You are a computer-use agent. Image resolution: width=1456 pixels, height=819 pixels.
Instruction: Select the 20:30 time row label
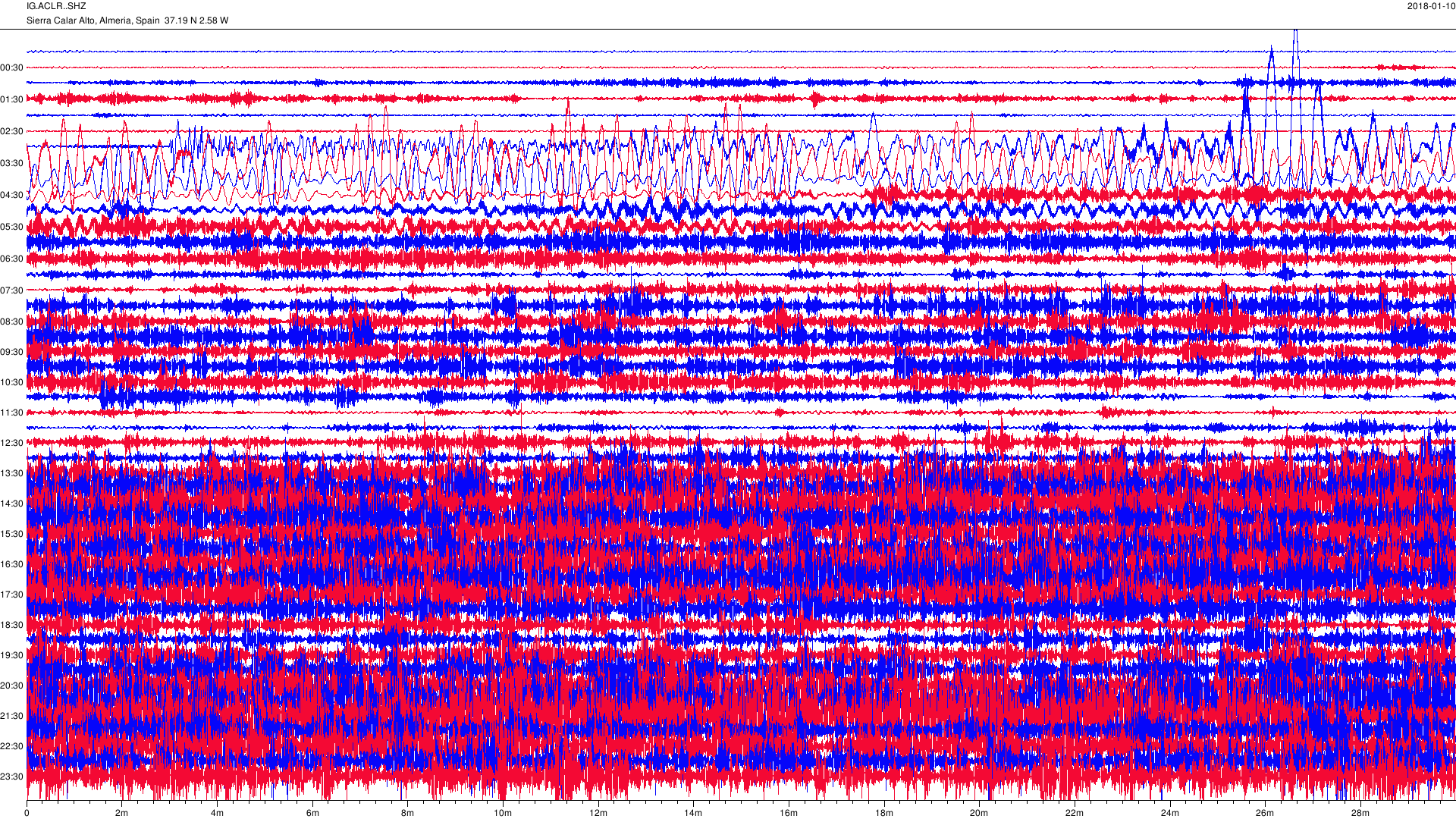pyautogui.click(x=12, y=686)
